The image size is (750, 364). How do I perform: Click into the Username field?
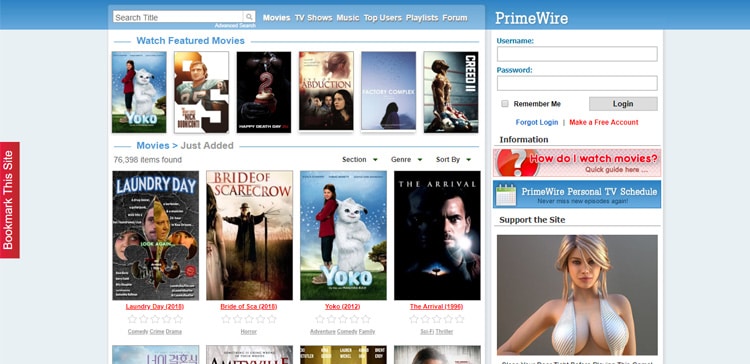click(x=577, y=54)
